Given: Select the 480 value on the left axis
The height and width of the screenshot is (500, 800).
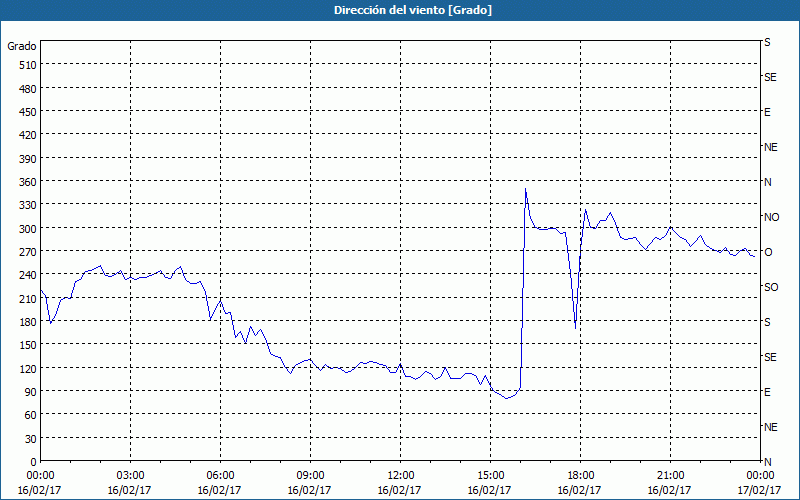Looking at the screenshot, I should point(28,88).
